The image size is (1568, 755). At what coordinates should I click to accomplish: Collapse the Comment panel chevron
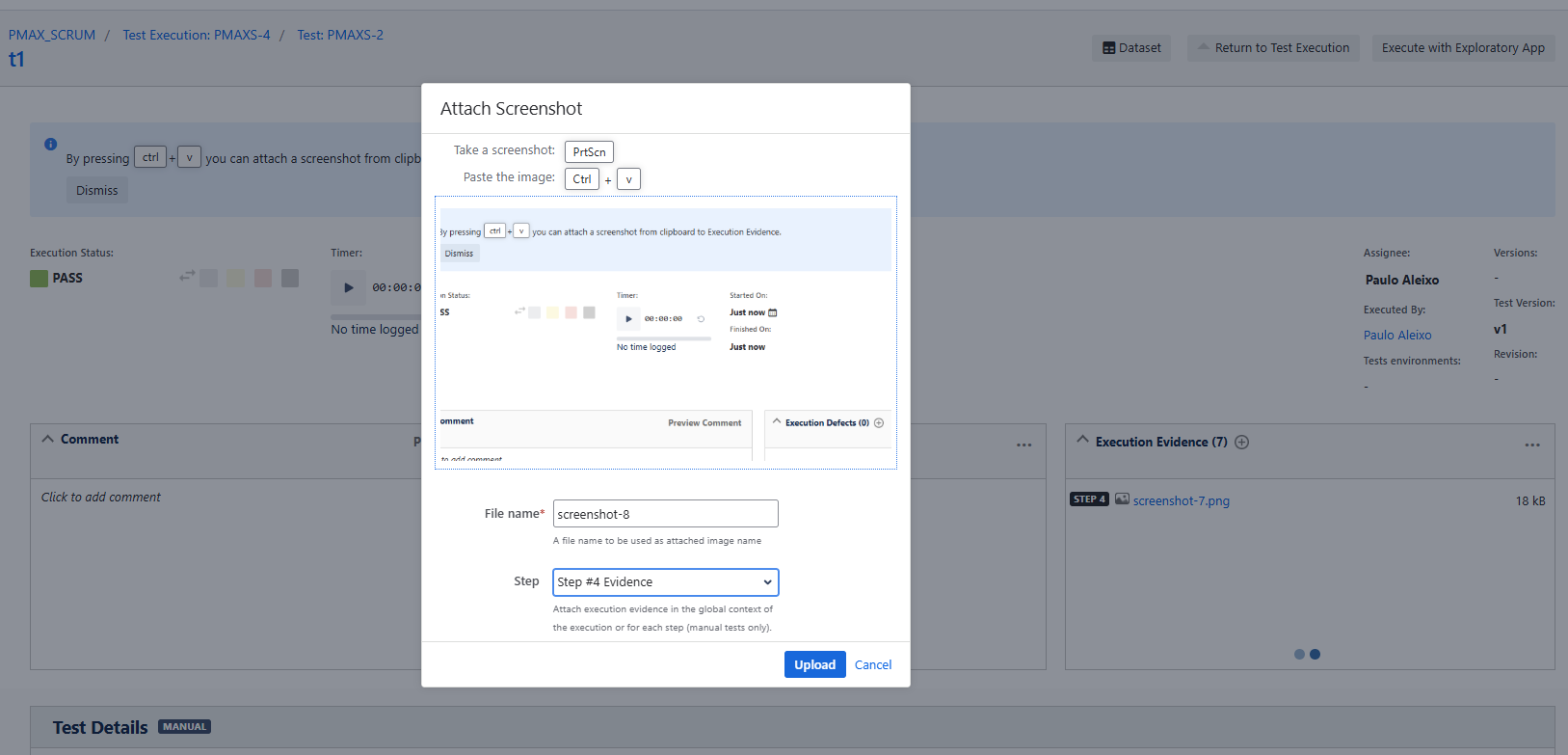pyautogui.click(x=47, y=439)
